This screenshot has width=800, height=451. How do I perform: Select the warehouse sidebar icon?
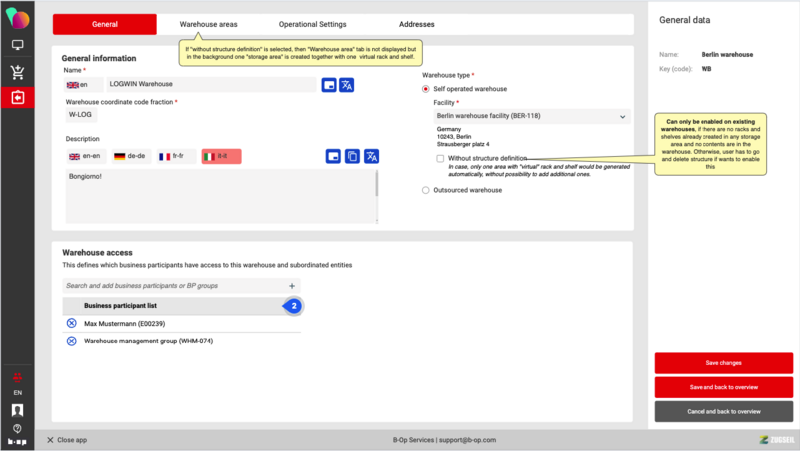click(17, 97)
